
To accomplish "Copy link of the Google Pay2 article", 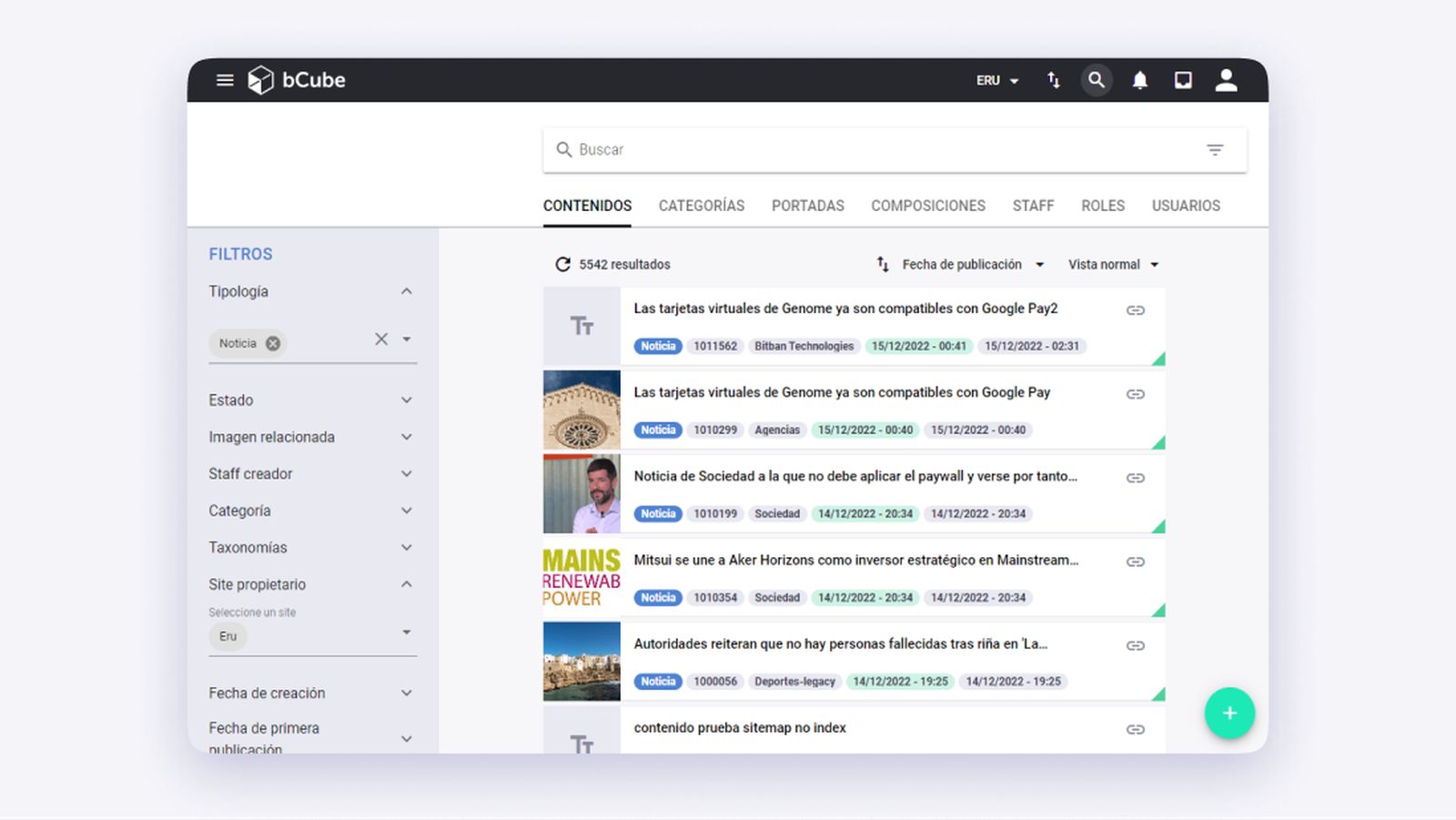I will coord(1135,309).
